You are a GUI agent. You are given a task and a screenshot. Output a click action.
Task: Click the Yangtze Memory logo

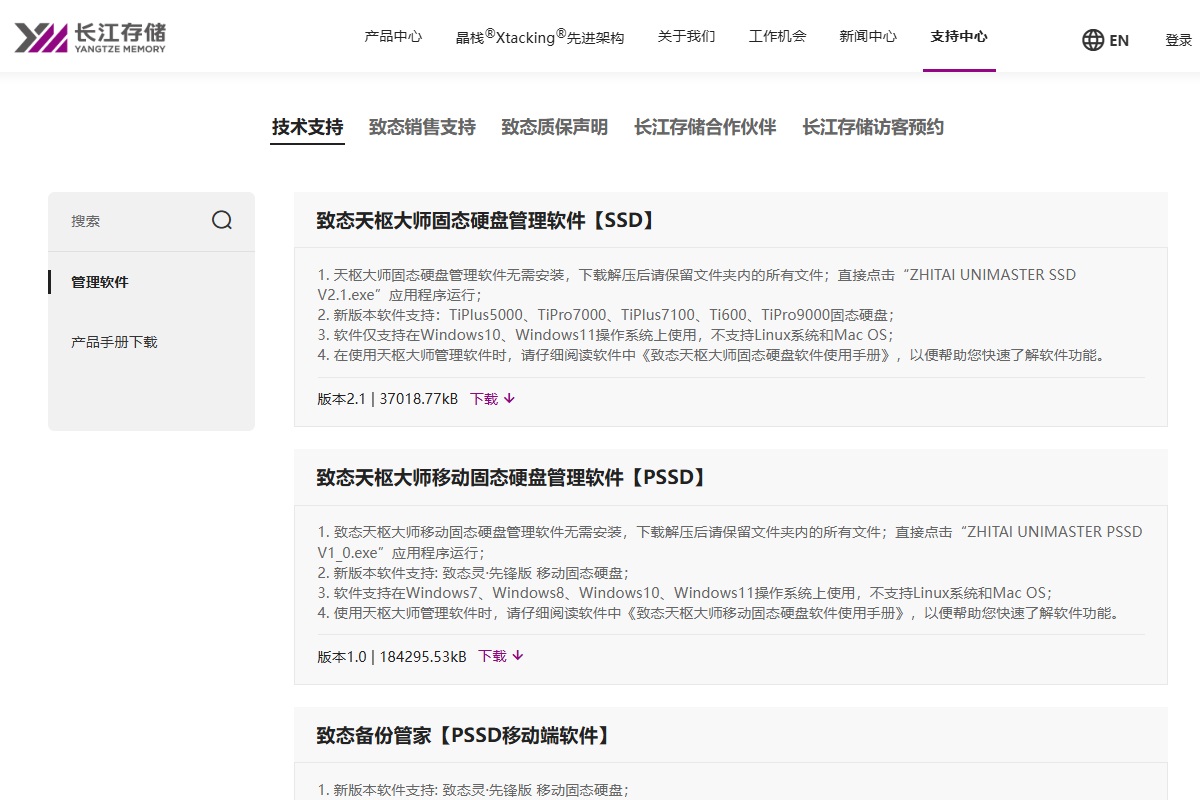point(90,37)
